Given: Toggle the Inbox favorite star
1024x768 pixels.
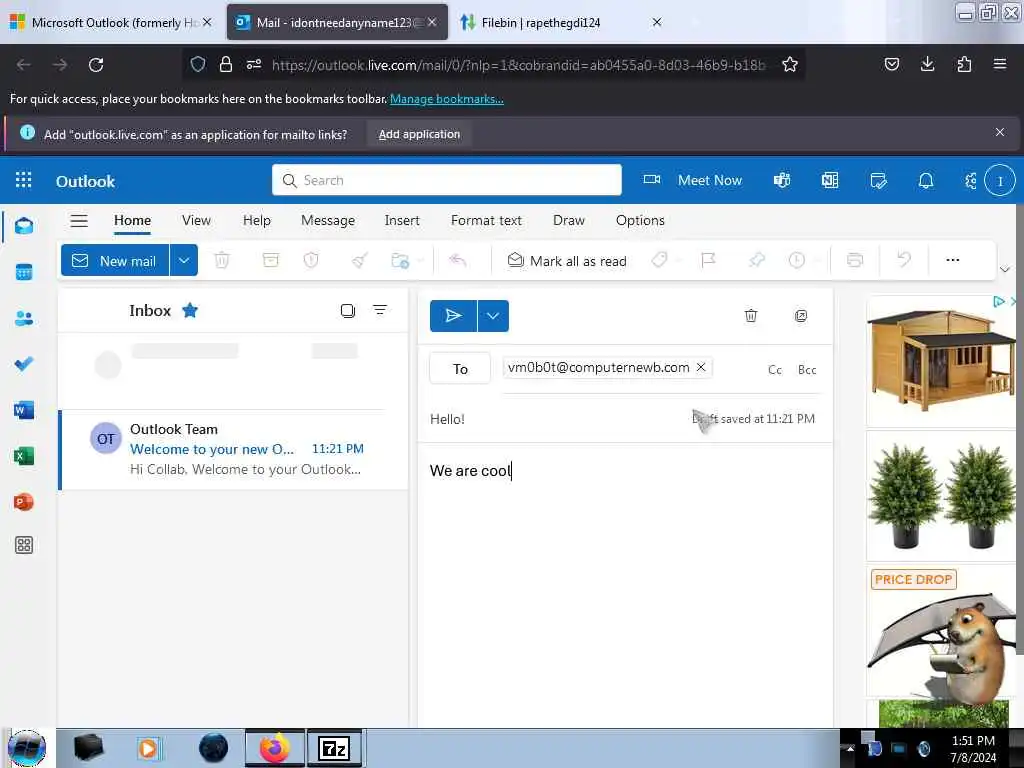Looking at the screenshot, I should (190, 310).
